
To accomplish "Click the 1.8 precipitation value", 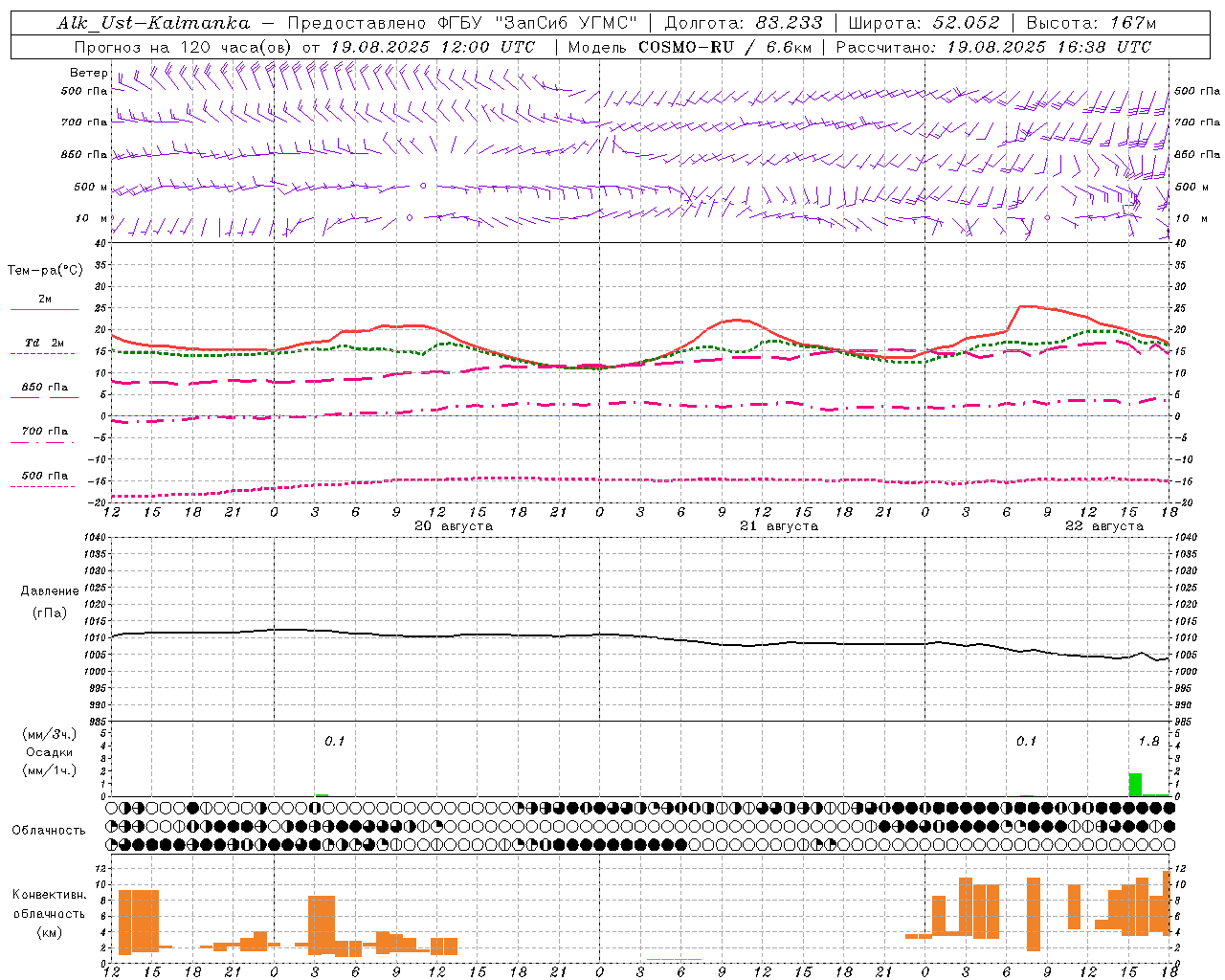I will coord(1148,742).
